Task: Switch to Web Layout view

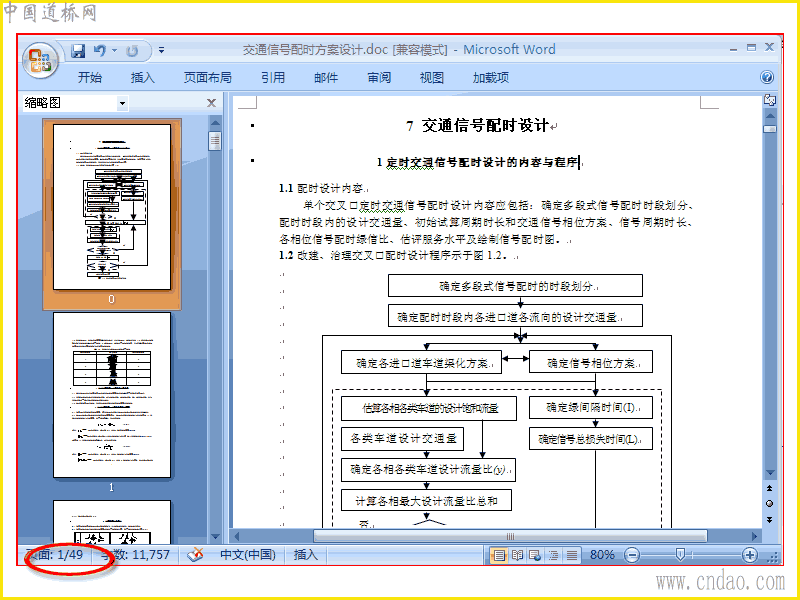Action: 535,555
